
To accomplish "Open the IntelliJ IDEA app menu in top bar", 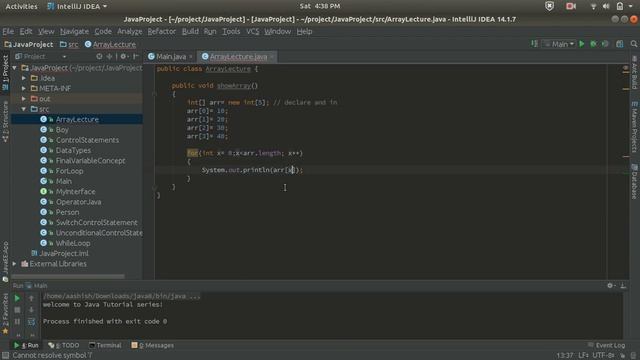I will point(77,6).
